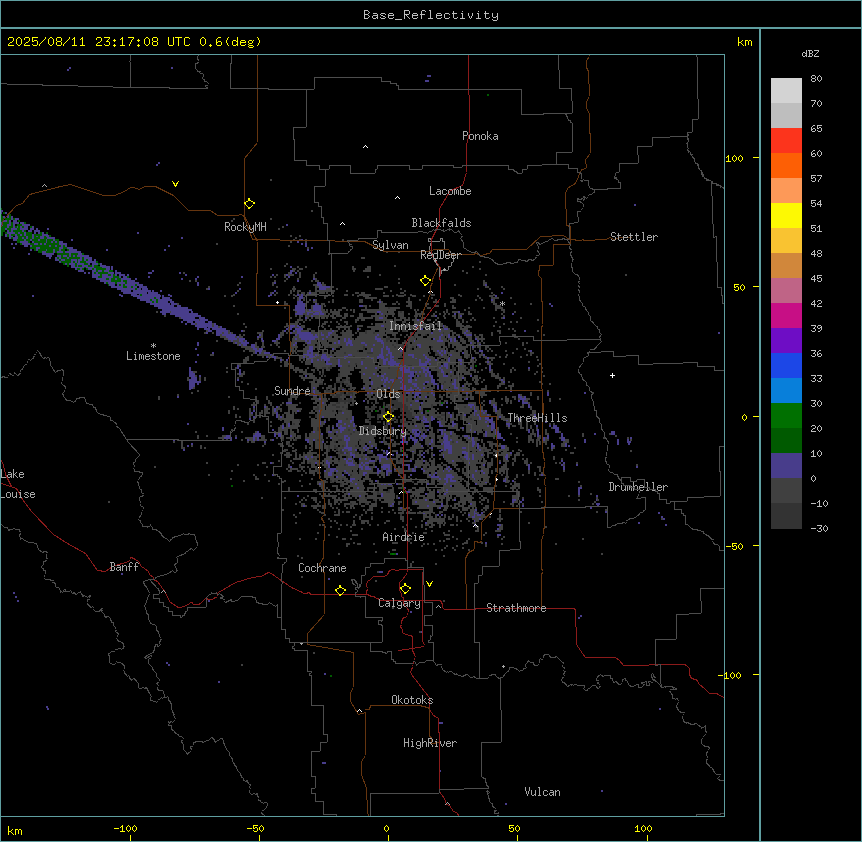The image size is (862, 842).
Task: Click the Blackfalds city label
Action: point(441,223)
